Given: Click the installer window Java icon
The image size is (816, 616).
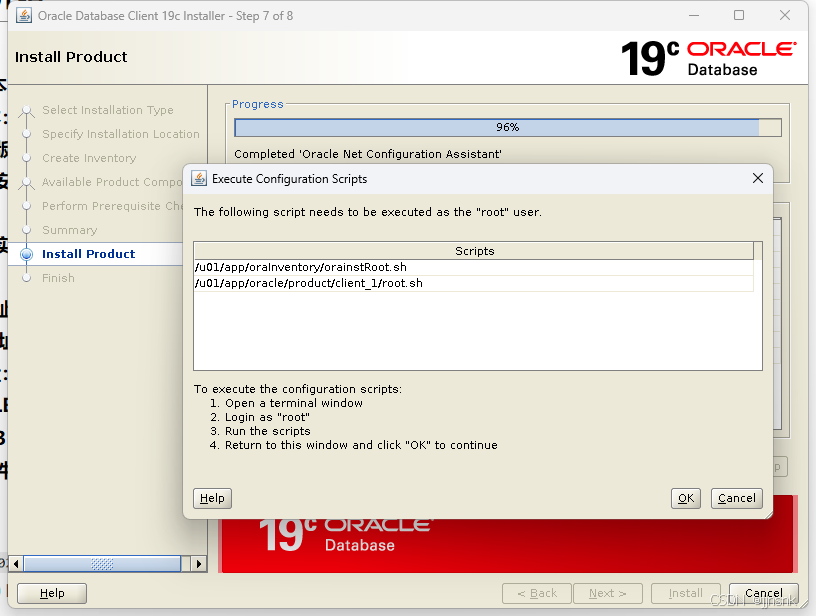Looking at the screenshot, I should tap(23, 16).
